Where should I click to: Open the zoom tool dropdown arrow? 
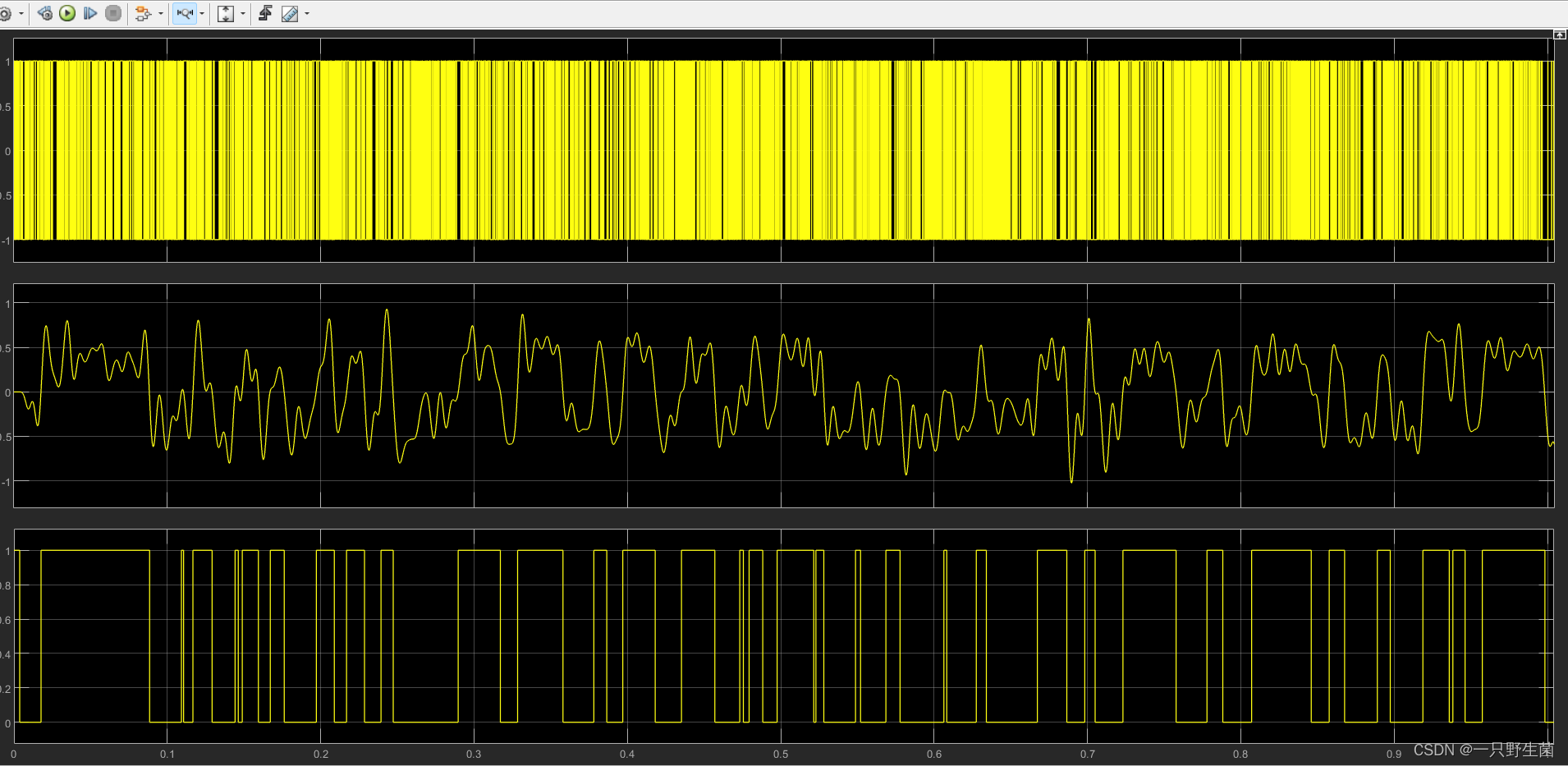coord(202,14)
